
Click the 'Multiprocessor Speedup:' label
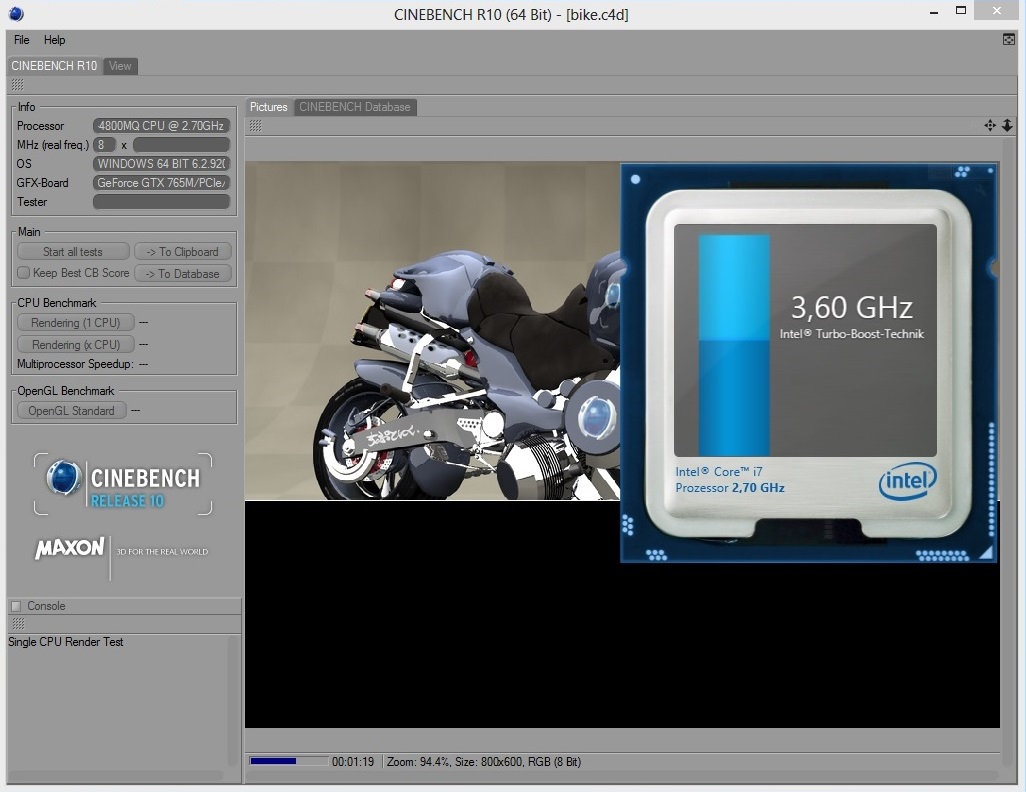75,364
